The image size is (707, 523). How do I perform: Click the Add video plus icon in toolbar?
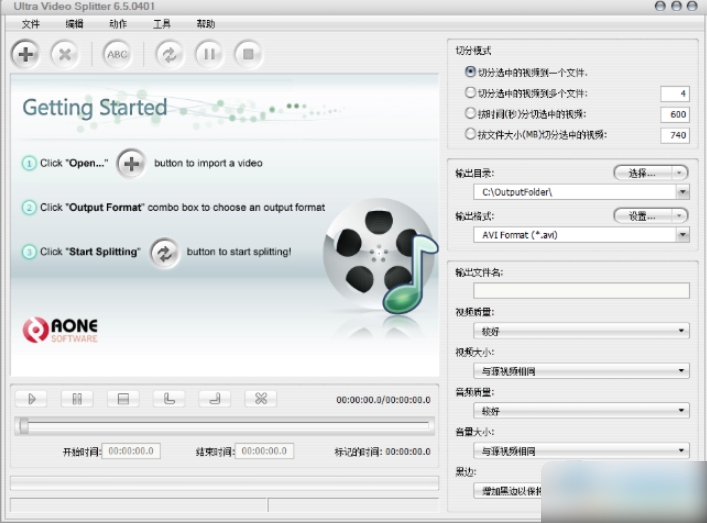coord(26,54)
